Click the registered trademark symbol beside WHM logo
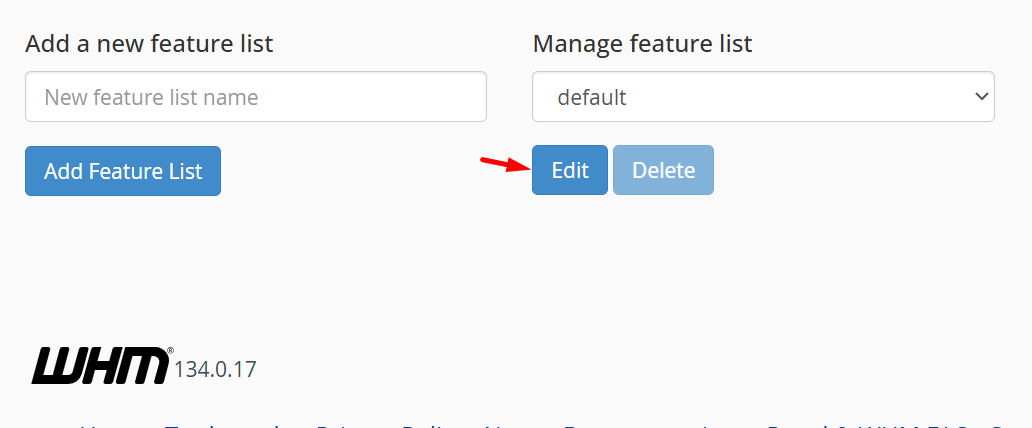The image size is (1032, 428). click(170, 351)
